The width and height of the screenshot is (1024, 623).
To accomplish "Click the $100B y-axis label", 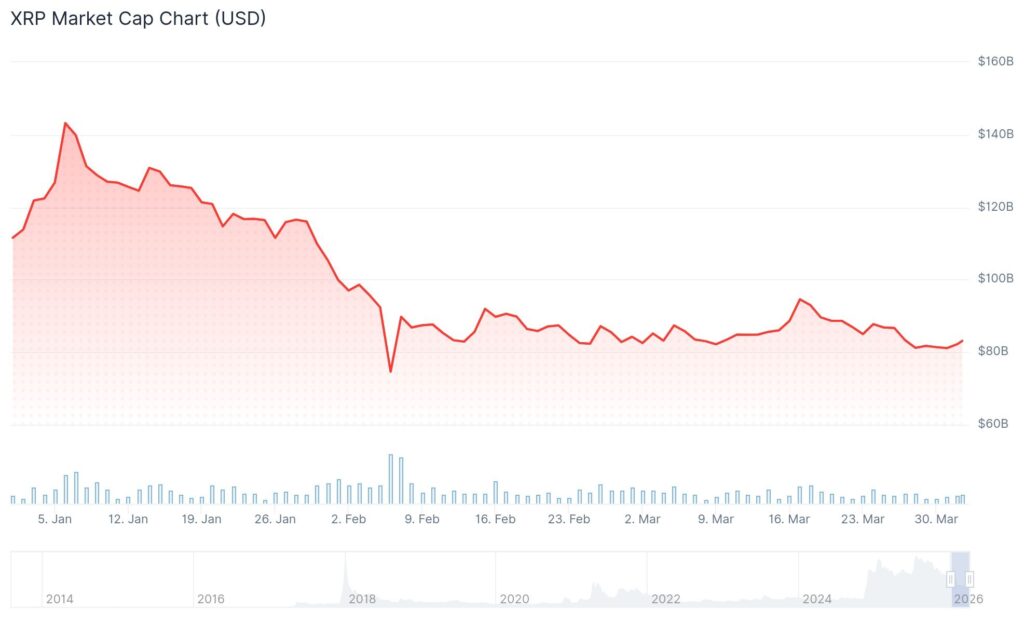I will coord(995,278).
